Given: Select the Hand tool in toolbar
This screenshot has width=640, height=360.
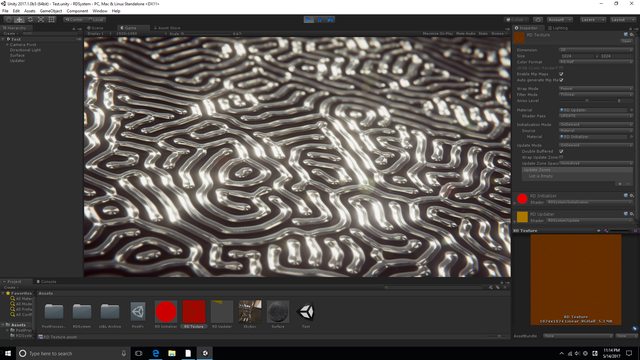Looking at the screenshot, I should (9, 20).
